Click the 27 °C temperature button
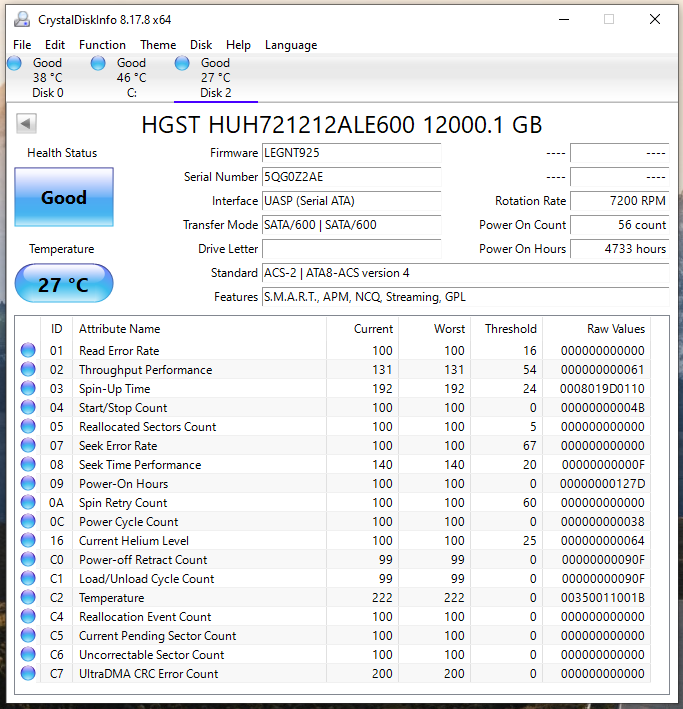Screen dimensions: 683x709 64,284
